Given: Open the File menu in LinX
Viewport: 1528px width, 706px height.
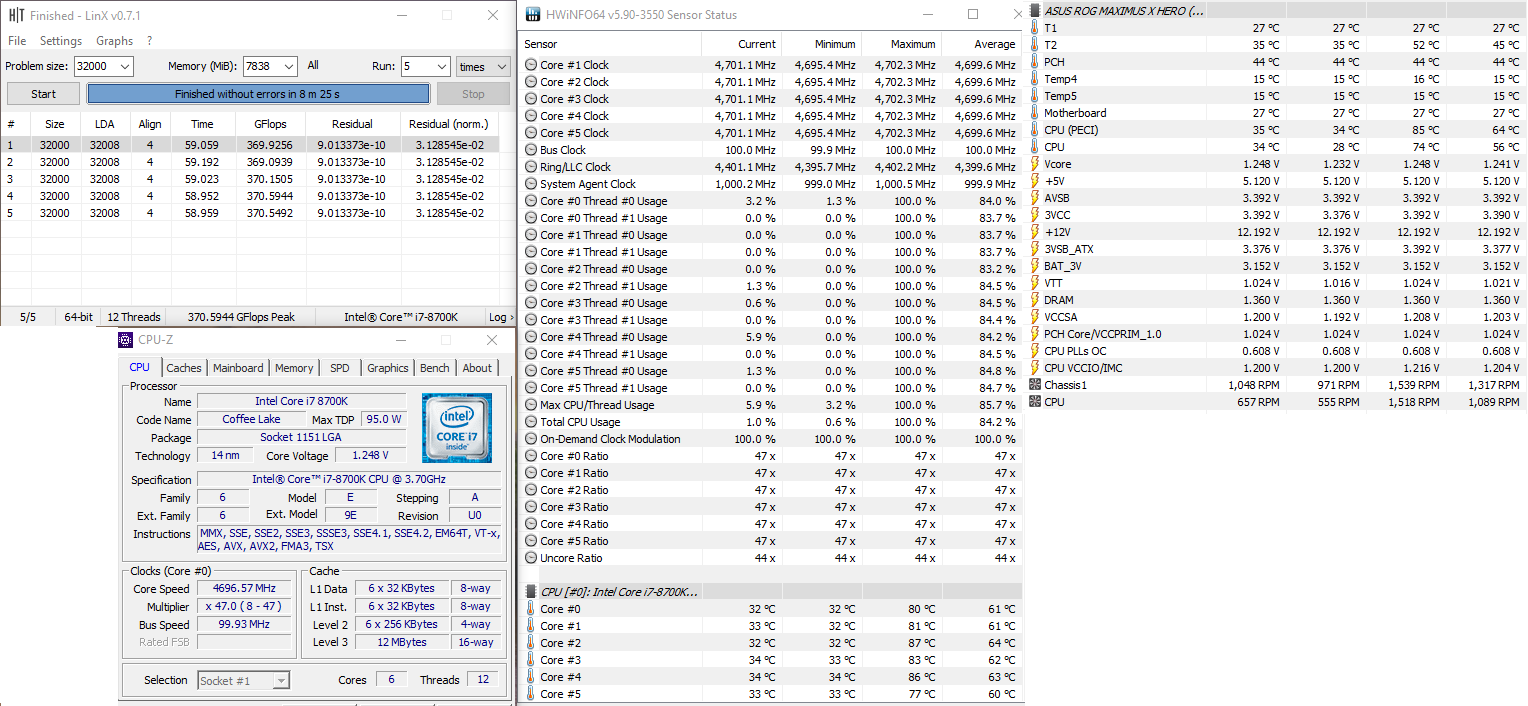Looking at the screenshot, I should coord(17,41).
